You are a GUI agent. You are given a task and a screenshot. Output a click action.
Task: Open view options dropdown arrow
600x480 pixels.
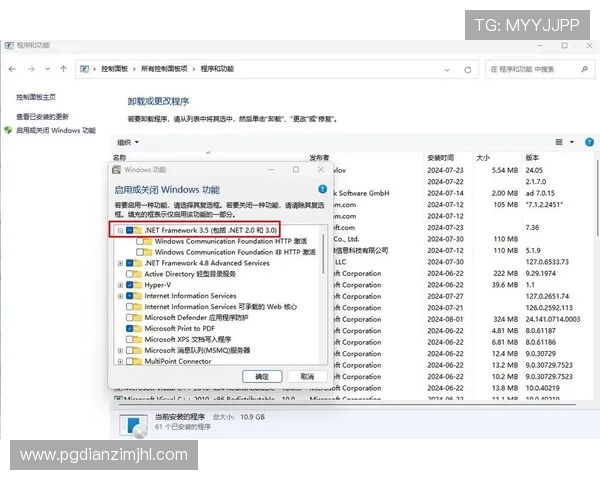[x=572, y=142]
